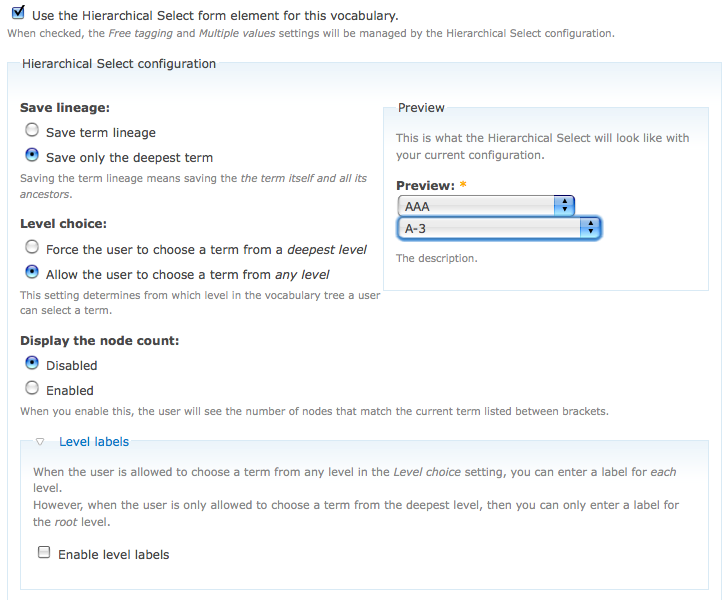Image resolution: width=728 pixels, height=600 pixels.
Task: Click the Display the node count heading
Action: point(99,341)
